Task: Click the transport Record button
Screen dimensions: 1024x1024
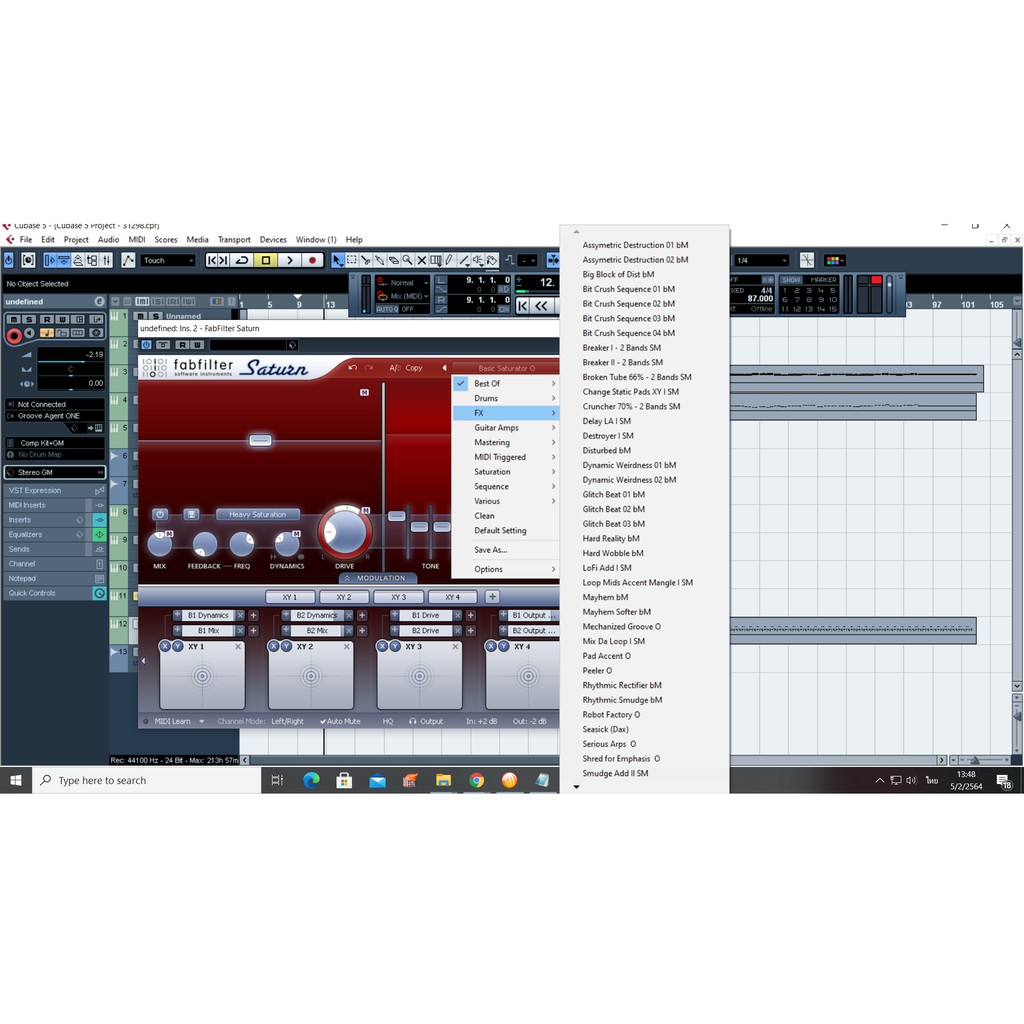Action: click(x=312, y=260)
